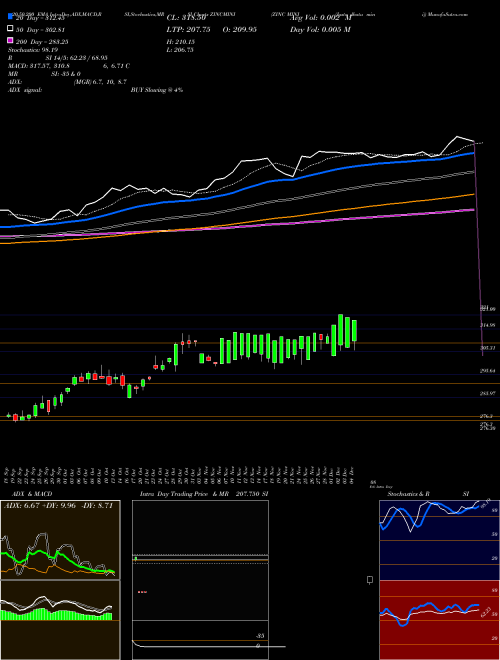Click the red RSI chart panel

coord(439,620)
